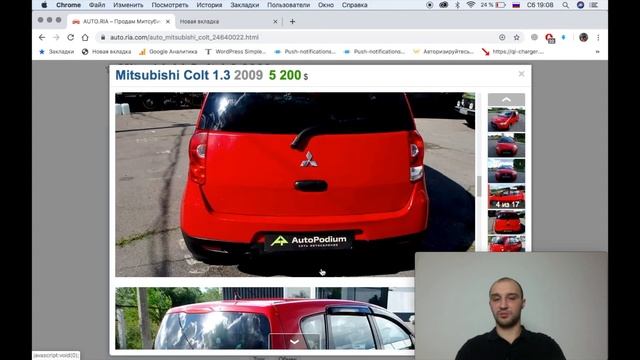Click the price 5 200 $
Image resolution: width=640 pixels, height=360 pixels.
289,75
